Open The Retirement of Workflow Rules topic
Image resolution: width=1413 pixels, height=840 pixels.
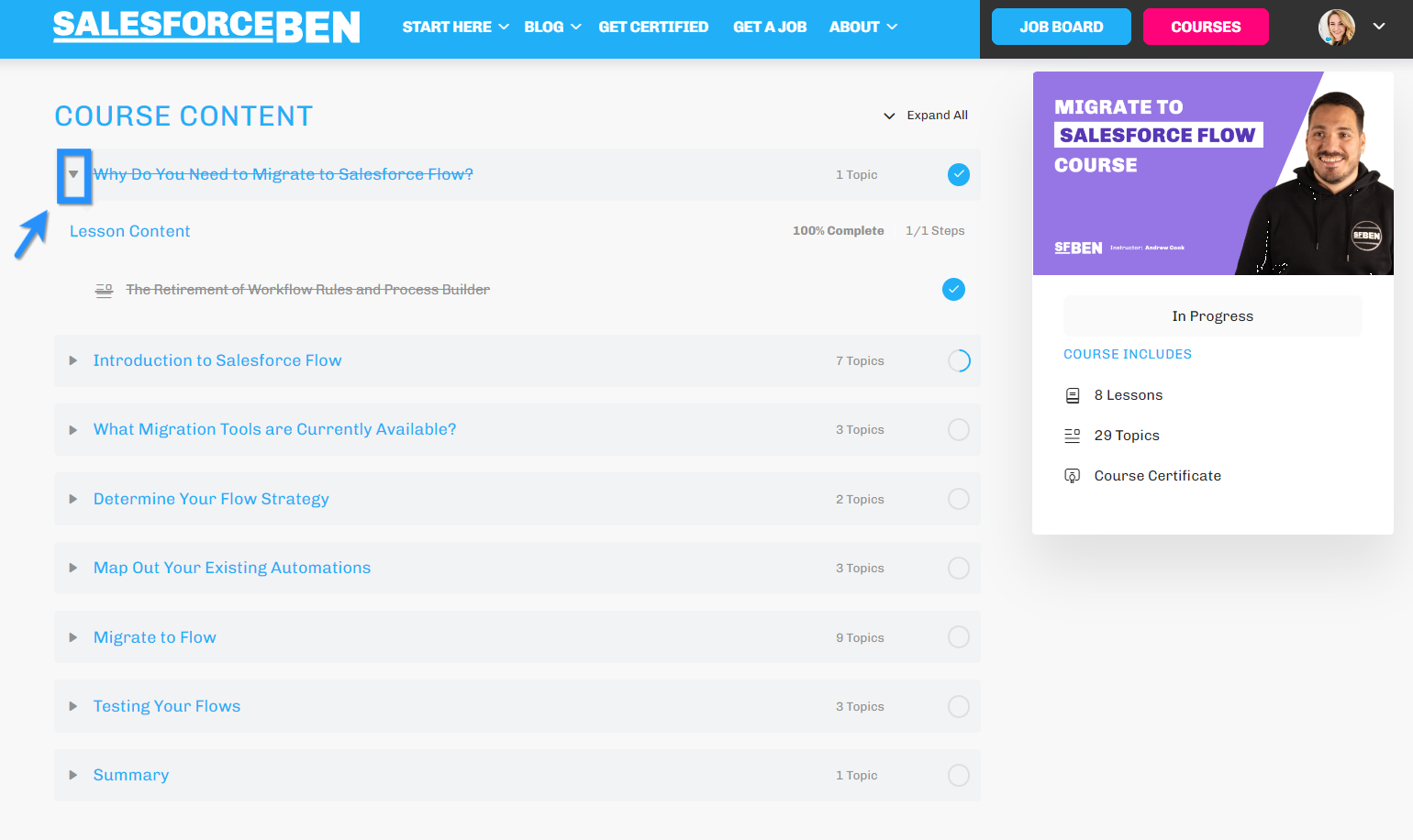click(x=307, y=290)
